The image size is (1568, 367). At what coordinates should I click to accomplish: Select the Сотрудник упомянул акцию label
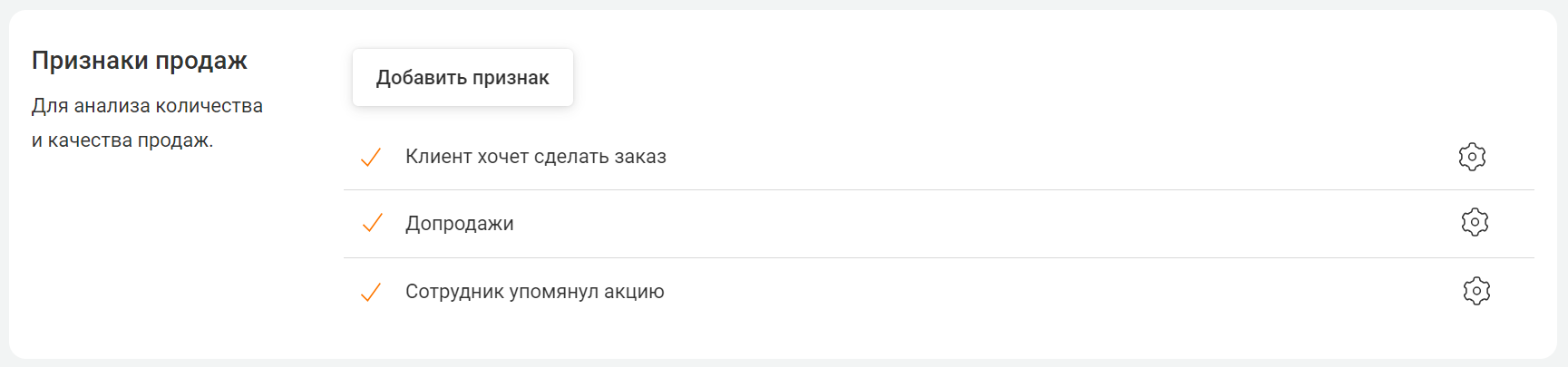[x=535, y=292]
